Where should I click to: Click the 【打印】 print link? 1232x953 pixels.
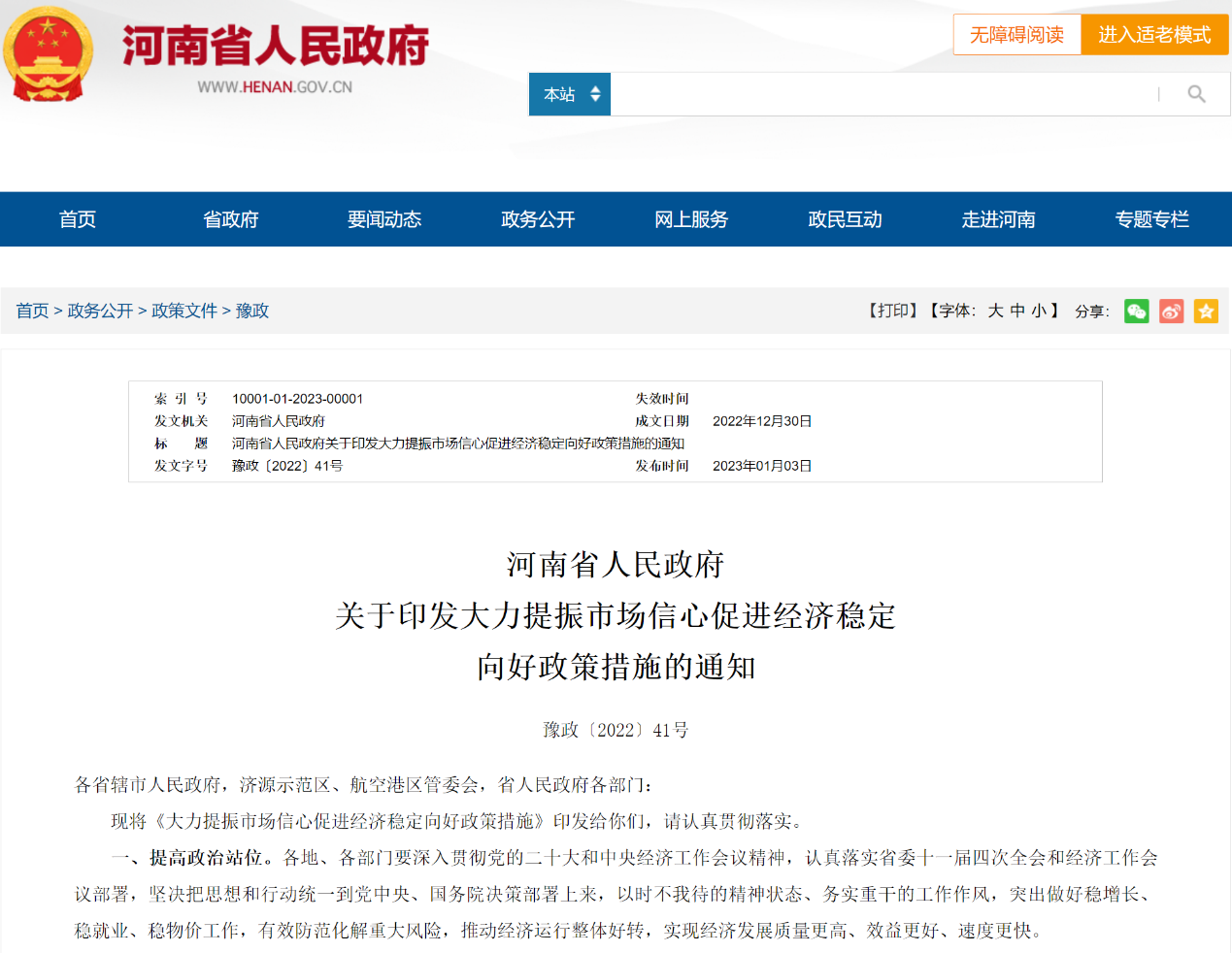[x=892, y=311]
